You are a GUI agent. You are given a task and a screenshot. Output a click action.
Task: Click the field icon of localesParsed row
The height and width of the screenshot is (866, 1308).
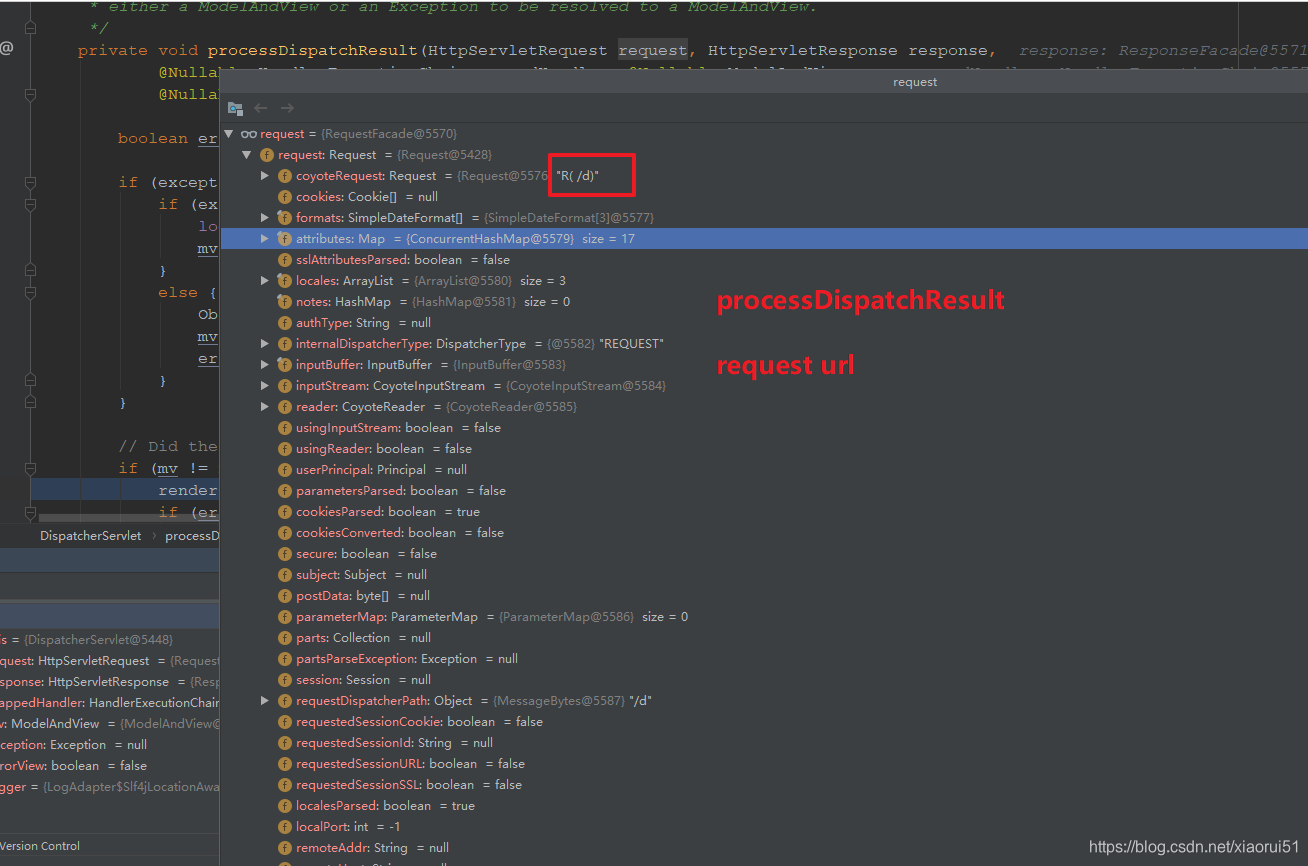point(285,806)
